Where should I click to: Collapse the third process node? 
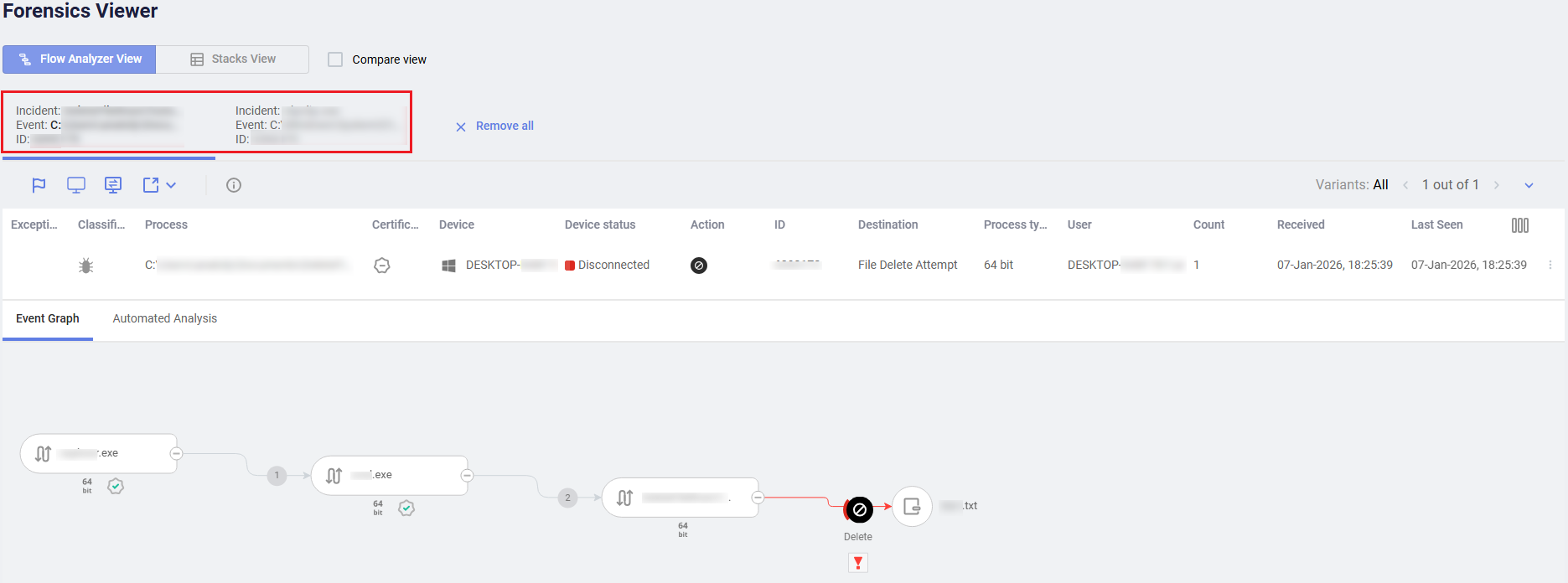(x=758, y=498)
